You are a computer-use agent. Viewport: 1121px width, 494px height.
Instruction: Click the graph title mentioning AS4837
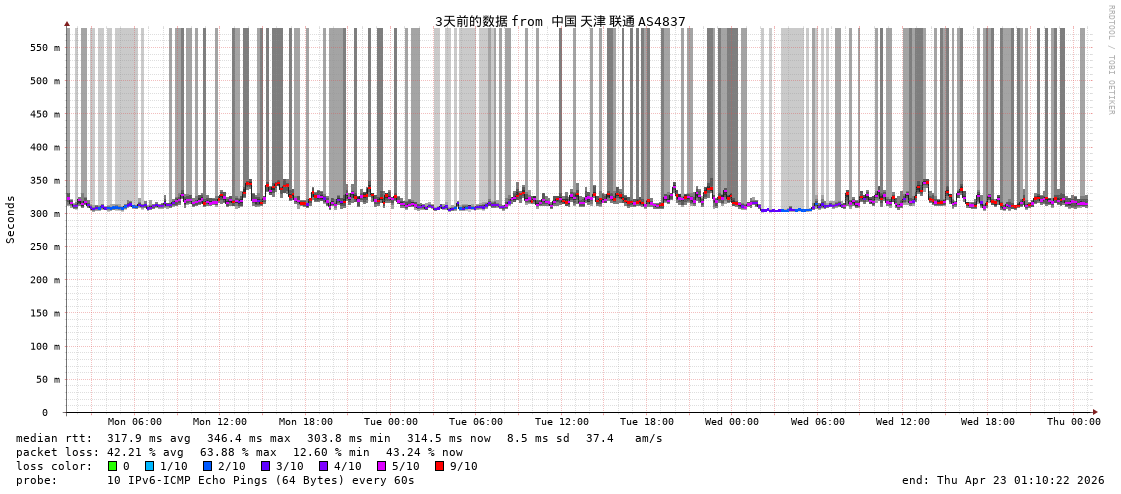[x=560, y=21]
